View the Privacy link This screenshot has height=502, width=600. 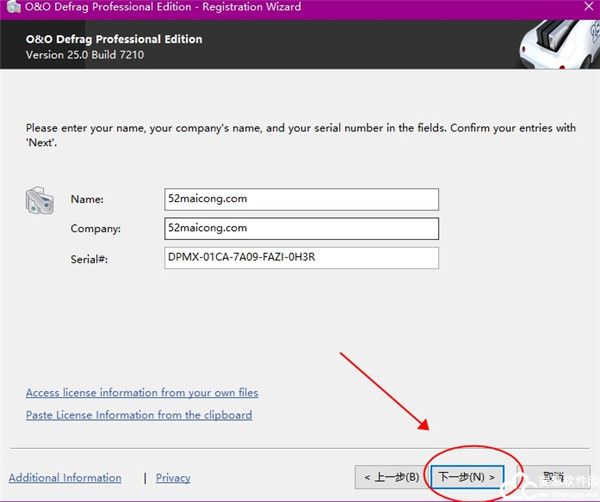[x=173, y=478]
